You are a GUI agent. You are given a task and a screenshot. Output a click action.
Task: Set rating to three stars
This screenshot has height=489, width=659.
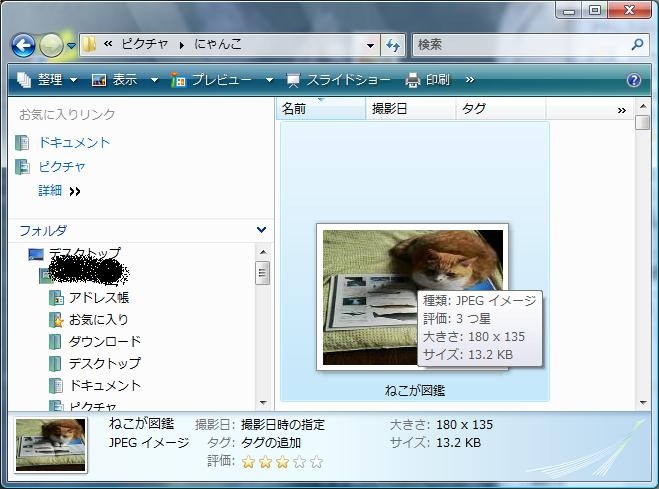282,462
